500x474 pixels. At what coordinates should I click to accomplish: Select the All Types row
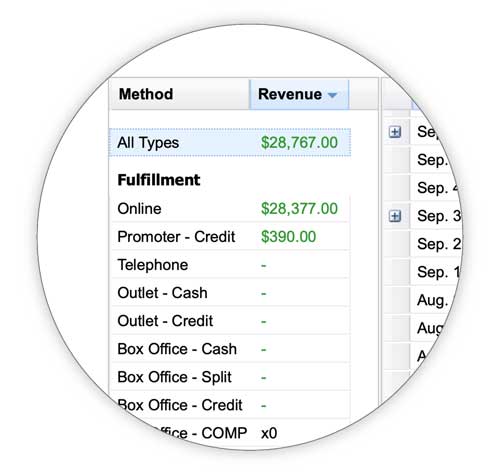click(230, 143)
